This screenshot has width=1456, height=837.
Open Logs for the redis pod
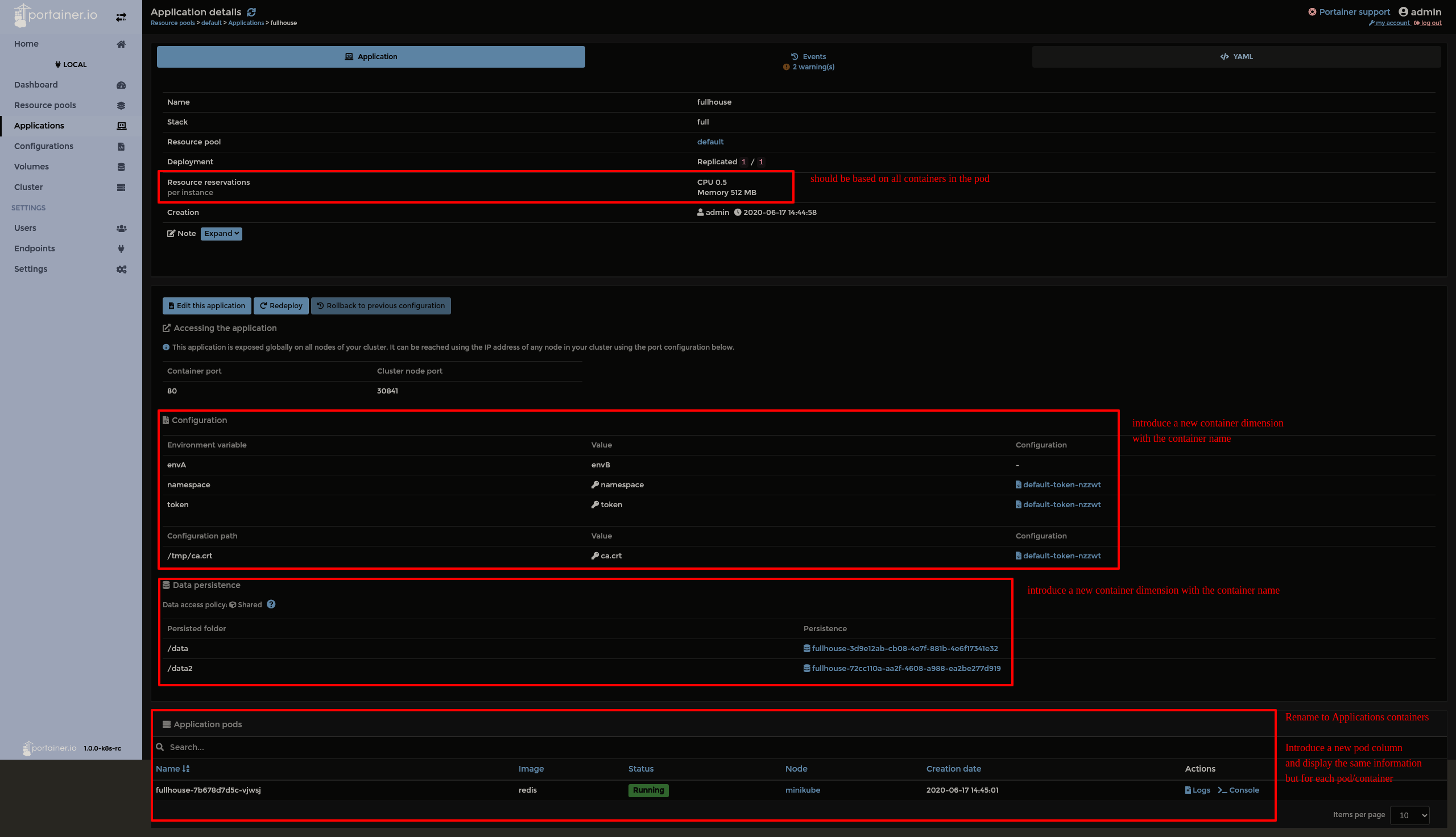1197,790
